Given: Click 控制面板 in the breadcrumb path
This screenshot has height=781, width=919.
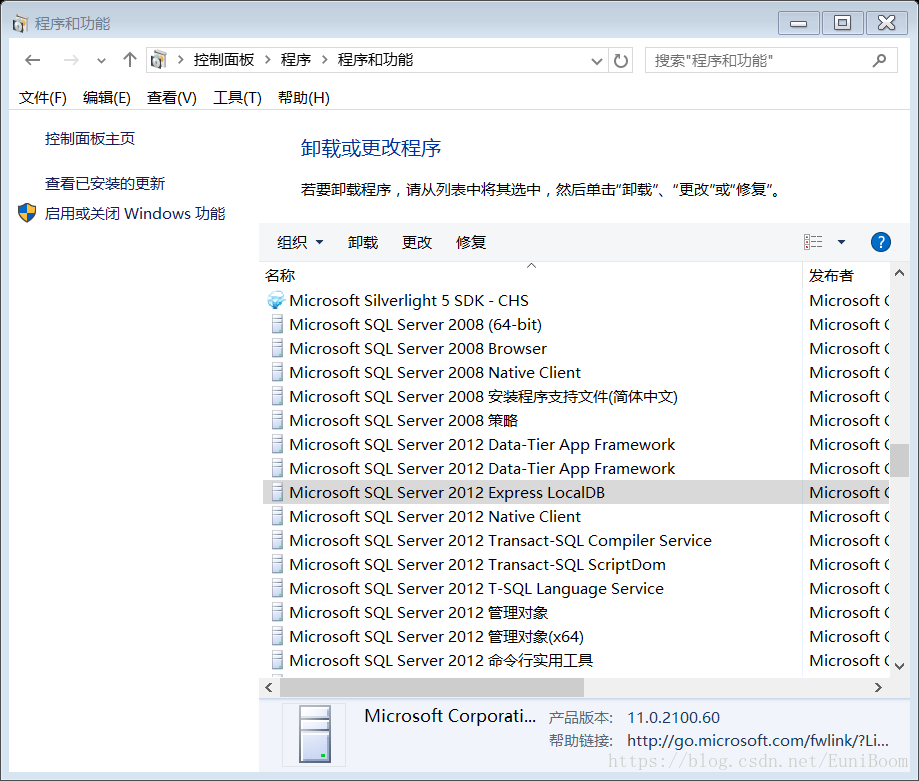Looking at the screenshot, I should pos(224,60).
